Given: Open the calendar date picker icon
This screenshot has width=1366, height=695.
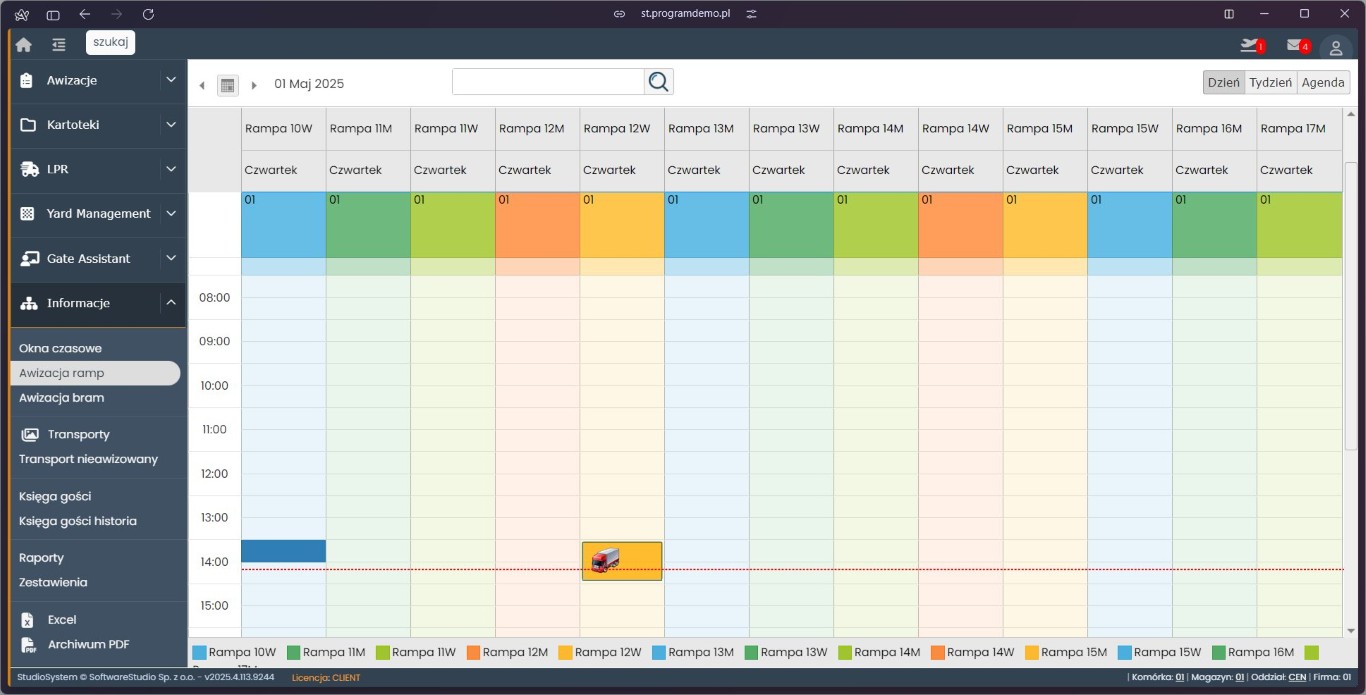Looking at the screenshot, I should coord(228,85).
